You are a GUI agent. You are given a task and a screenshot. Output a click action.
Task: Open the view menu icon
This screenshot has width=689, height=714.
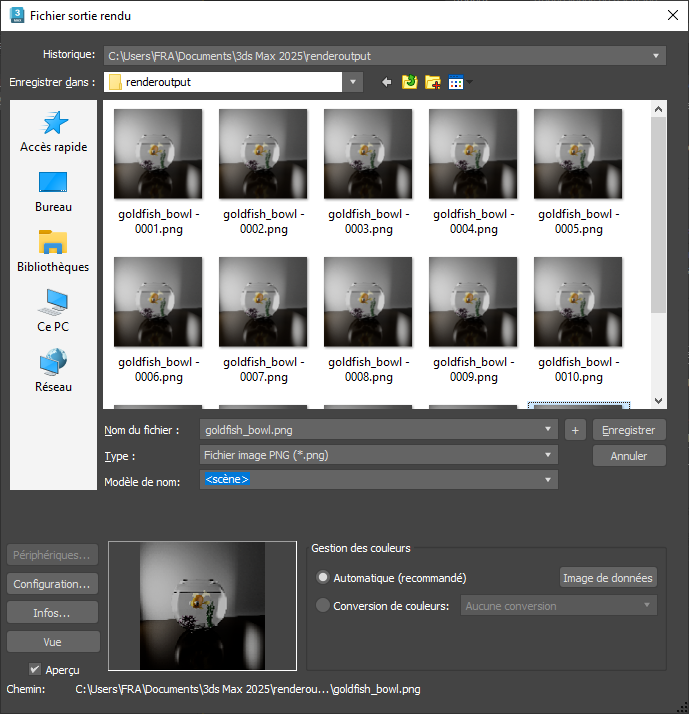click(x=456, y=82)
